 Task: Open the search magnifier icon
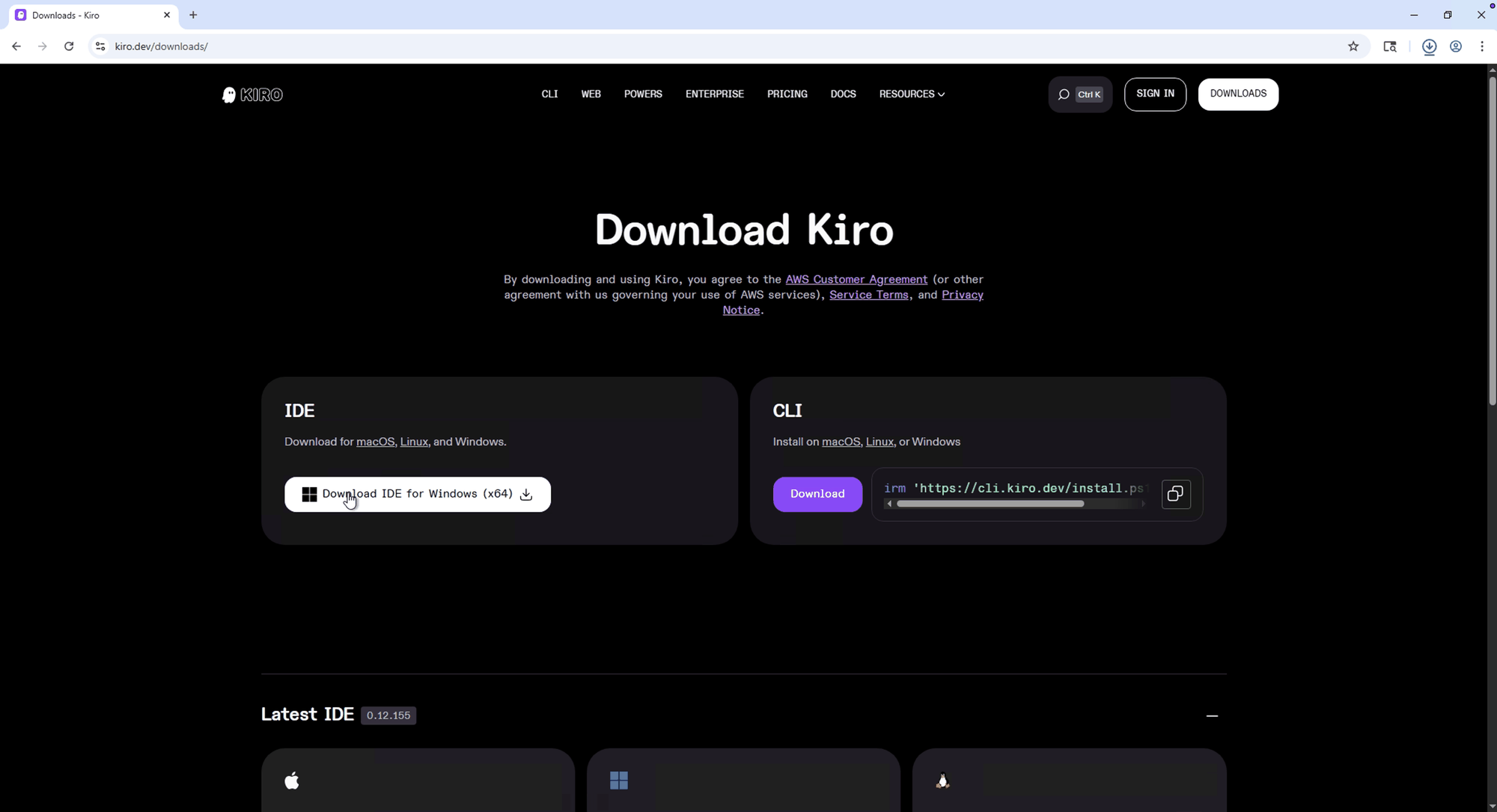(x=1063, y=94)
